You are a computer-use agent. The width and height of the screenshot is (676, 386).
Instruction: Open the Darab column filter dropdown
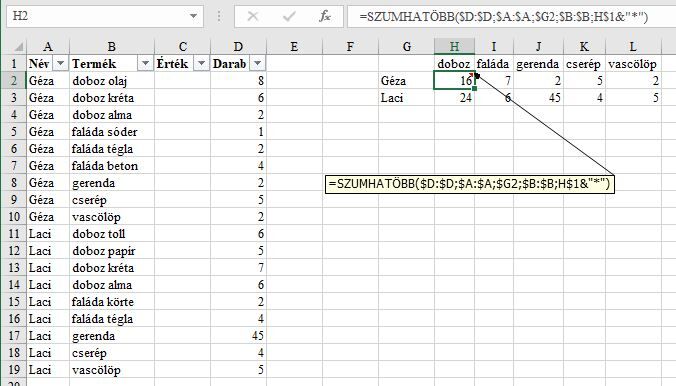[x=257, y=63]
